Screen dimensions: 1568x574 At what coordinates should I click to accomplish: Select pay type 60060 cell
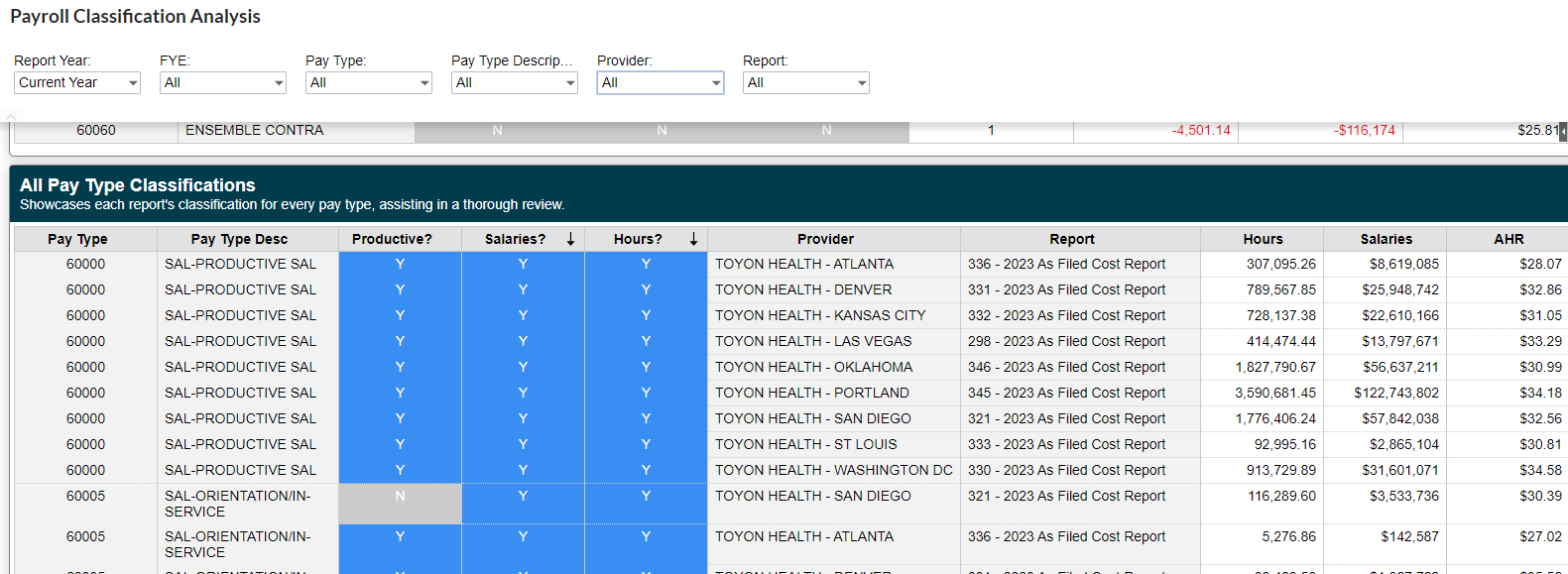[x=96, y=131]
